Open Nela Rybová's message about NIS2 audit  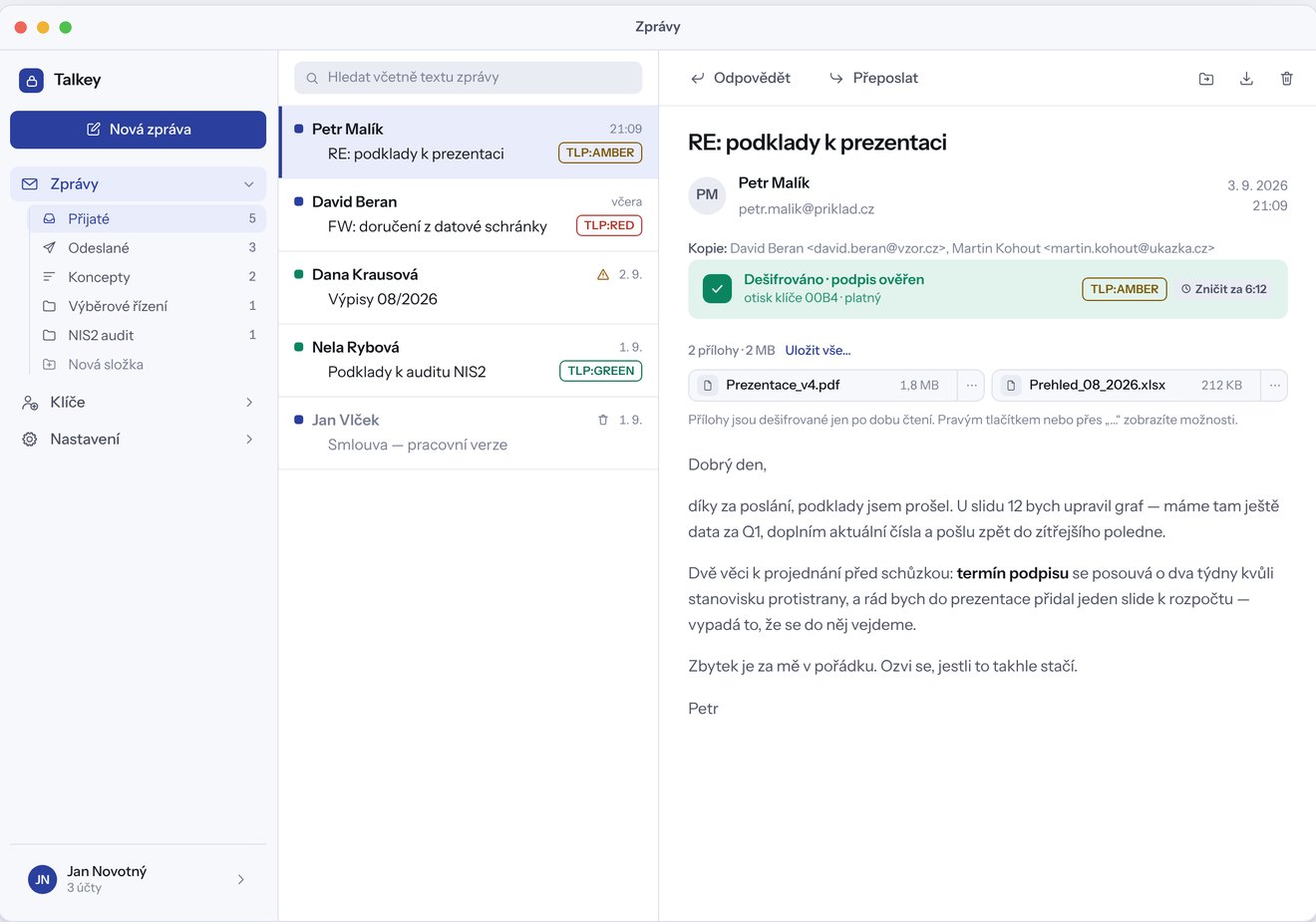click(x=469, y=361)
